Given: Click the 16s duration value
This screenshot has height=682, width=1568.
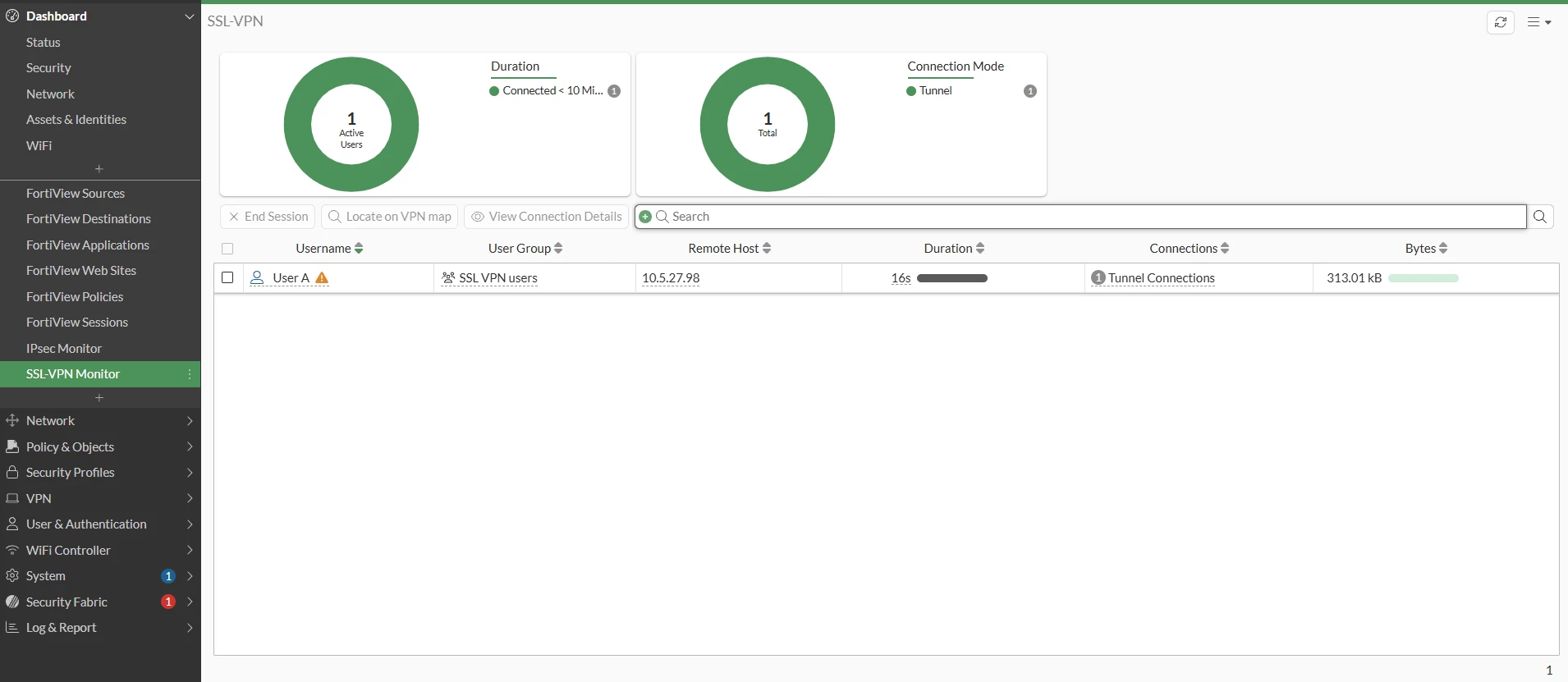Looking at the screenshot, I should 901,278.
